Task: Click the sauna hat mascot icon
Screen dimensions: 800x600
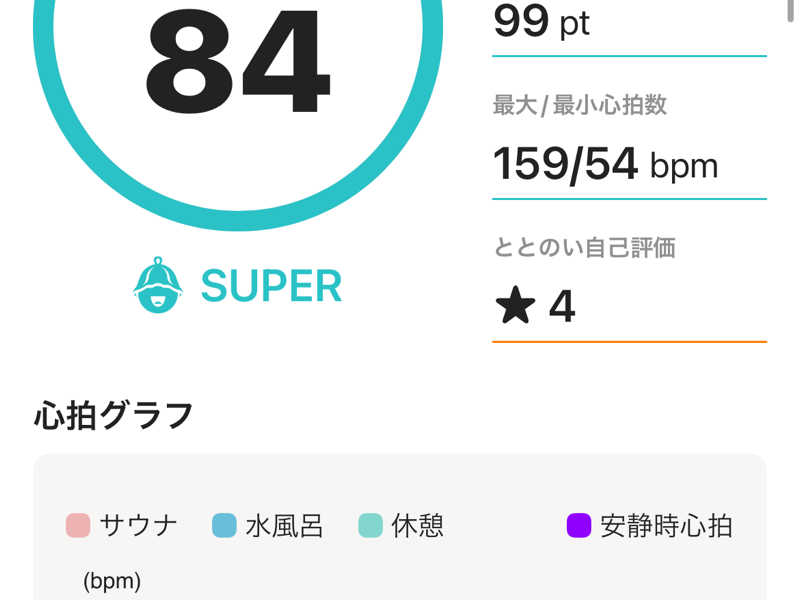Action: (158, 285)
